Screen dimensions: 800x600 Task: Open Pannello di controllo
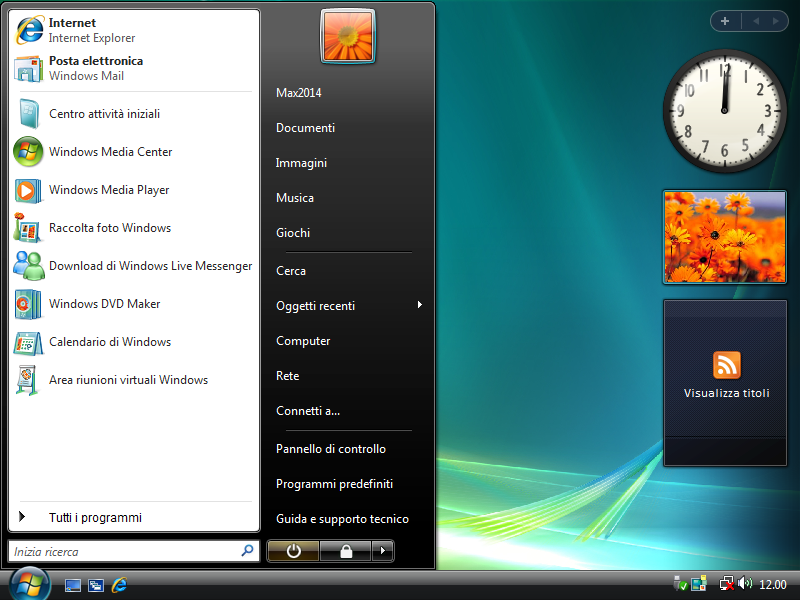click(331, 449)
